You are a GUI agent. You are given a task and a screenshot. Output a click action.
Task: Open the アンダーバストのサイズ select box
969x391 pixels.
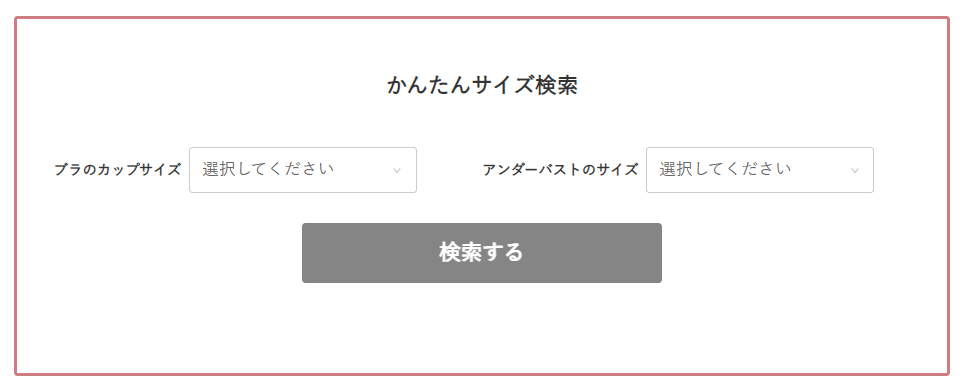(760, 170)
